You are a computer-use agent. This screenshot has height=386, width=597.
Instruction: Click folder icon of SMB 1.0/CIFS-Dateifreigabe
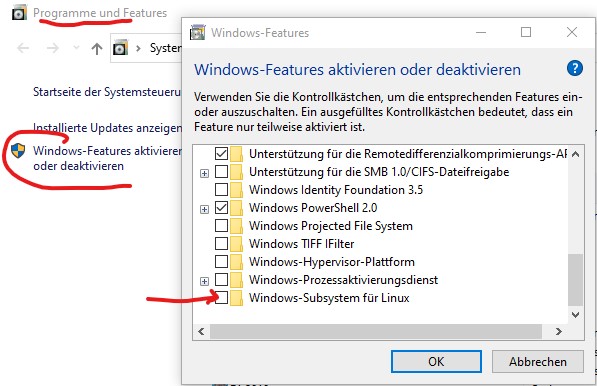236,172
